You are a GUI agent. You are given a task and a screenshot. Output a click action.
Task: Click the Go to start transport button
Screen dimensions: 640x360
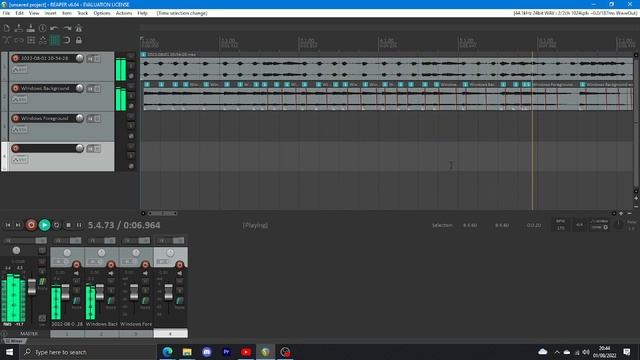click(8, 225)
